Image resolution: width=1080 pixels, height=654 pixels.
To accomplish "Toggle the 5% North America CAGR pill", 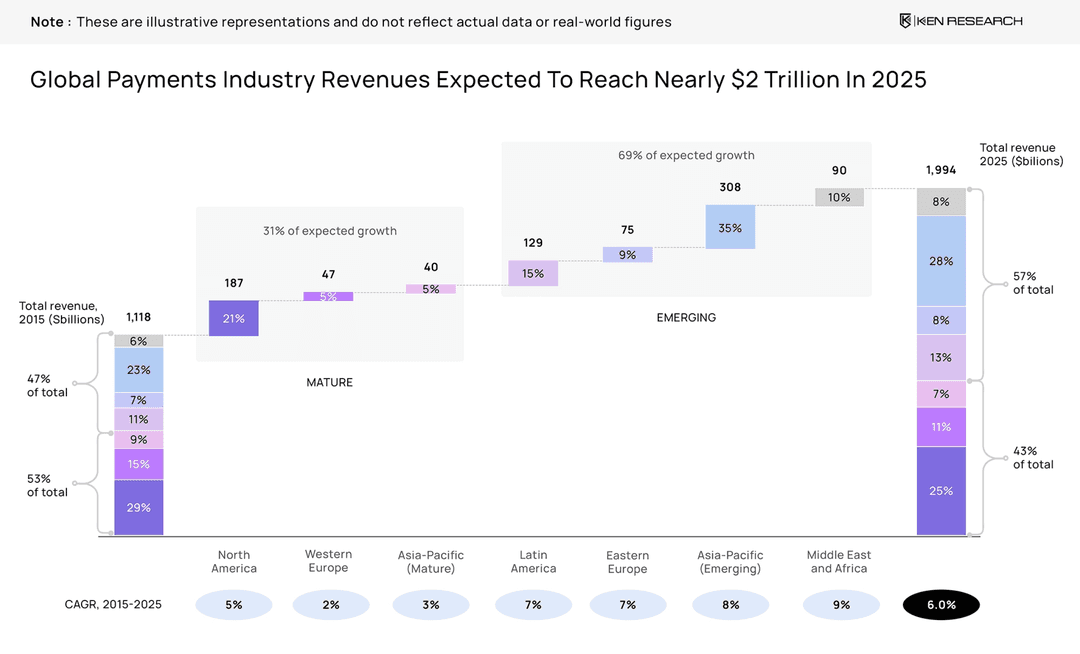I will tap(233, 604).
